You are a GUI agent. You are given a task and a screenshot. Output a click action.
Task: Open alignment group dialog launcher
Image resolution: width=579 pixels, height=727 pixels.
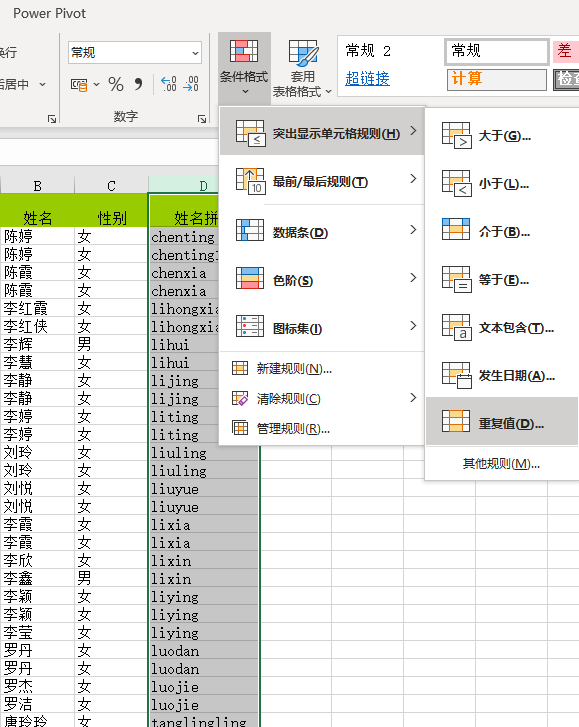coord(52,119)
